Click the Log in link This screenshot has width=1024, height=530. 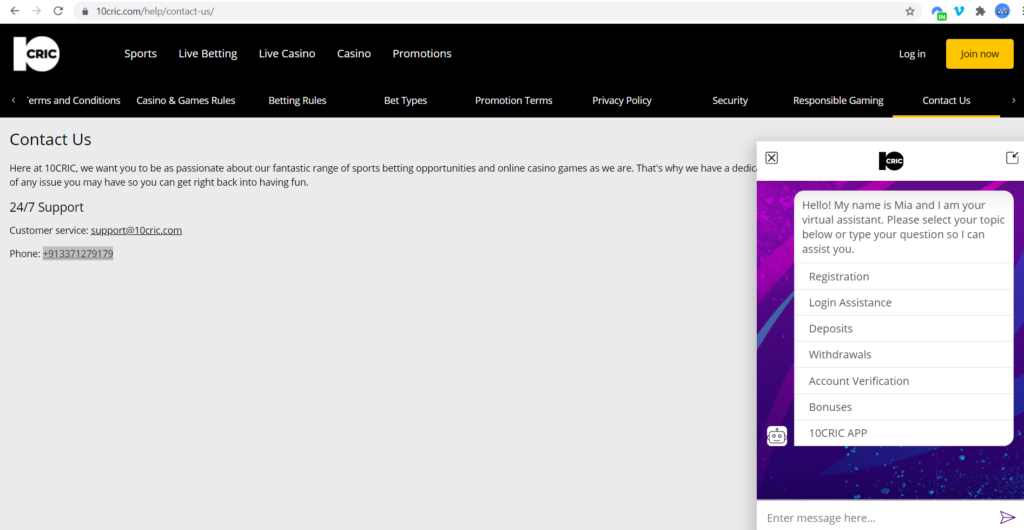tap(912, 54)
